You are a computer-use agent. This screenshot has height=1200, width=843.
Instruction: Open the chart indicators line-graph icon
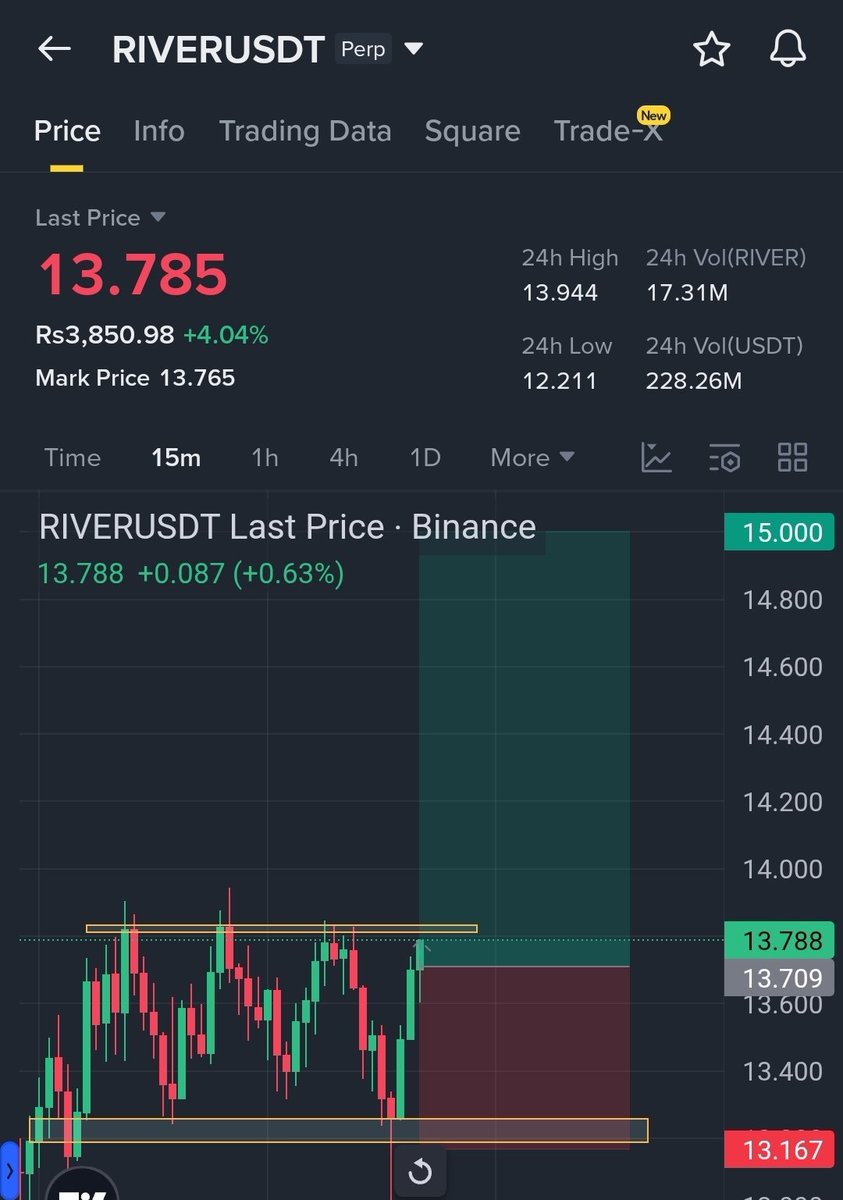[x=657, y=458]
